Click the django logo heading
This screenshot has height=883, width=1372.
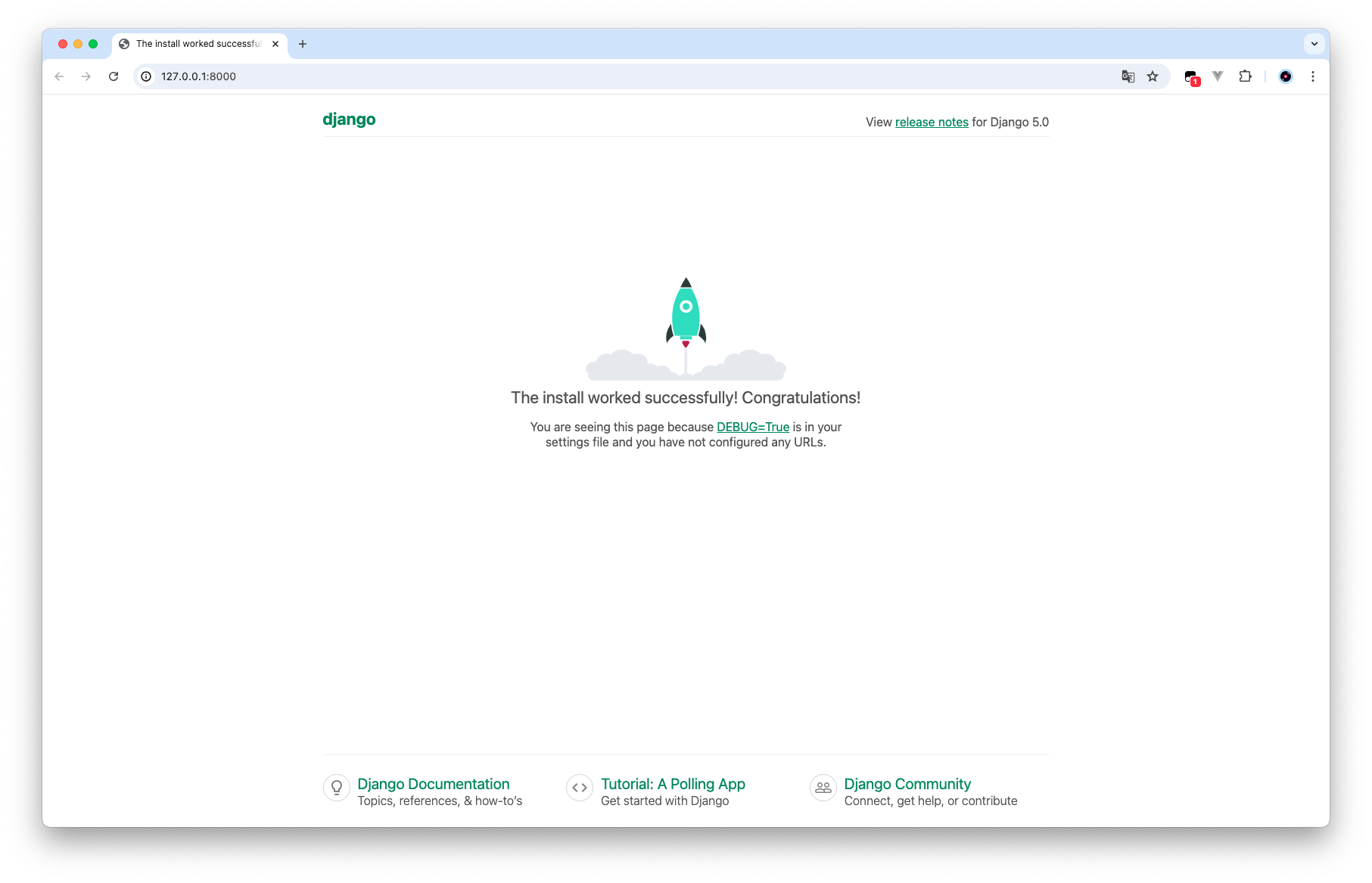coord(349,120)
